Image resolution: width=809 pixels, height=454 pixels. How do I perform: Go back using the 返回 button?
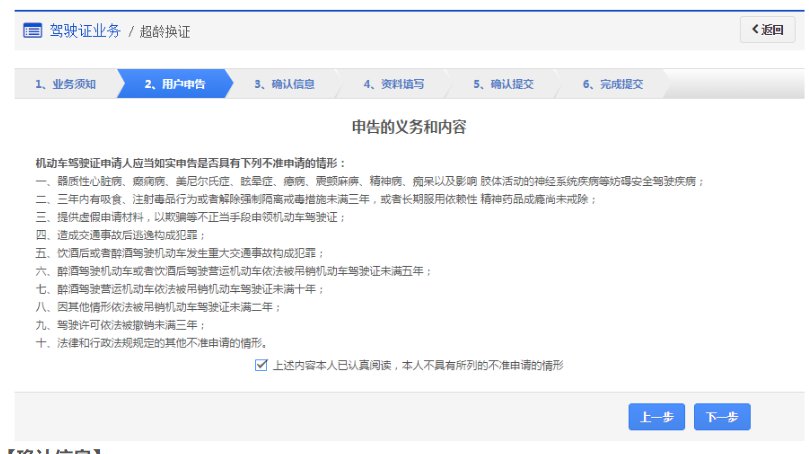click(767, 30)
